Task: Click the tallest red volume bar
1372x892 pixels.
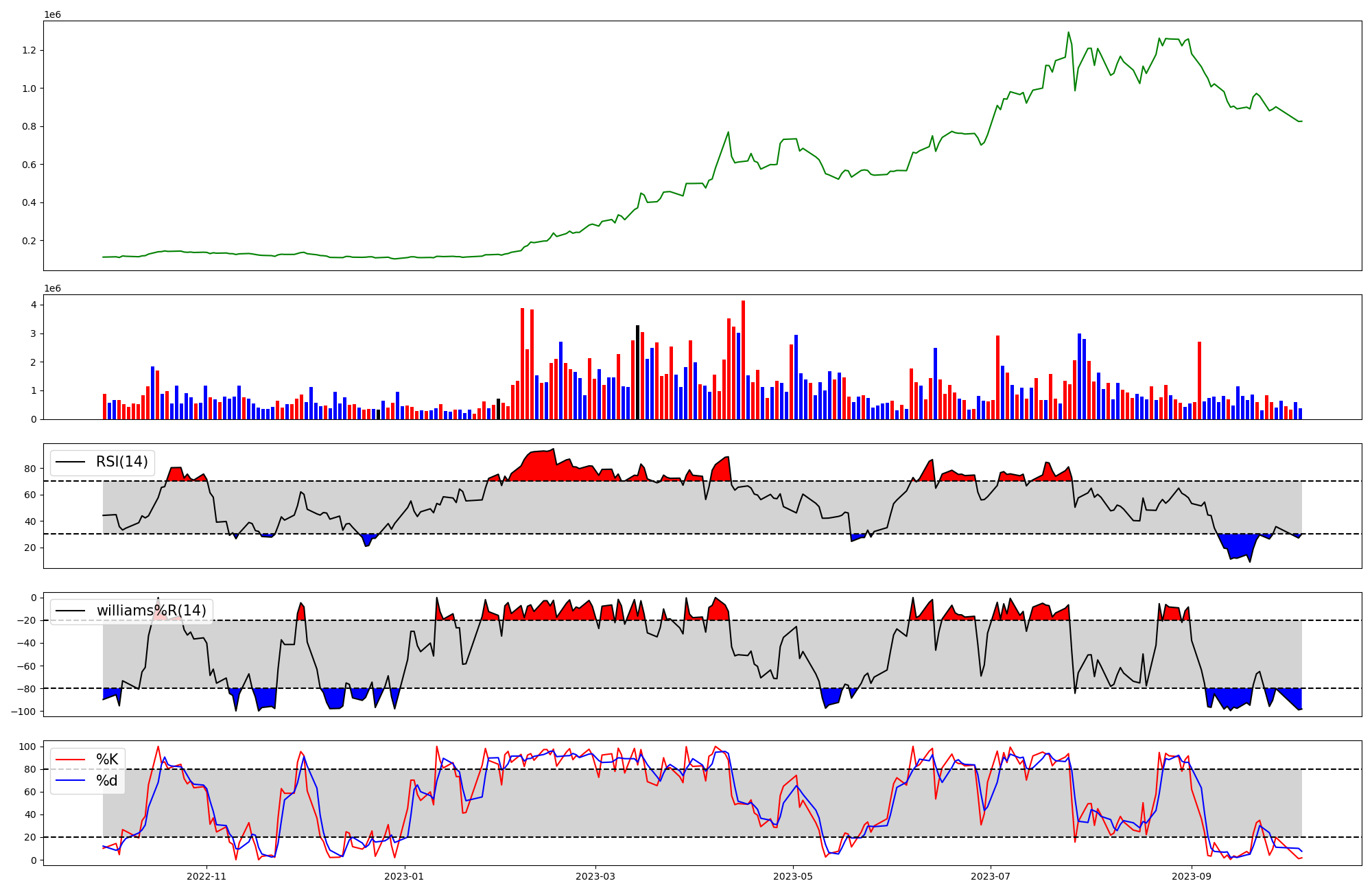Action: [x=743, y=360]
